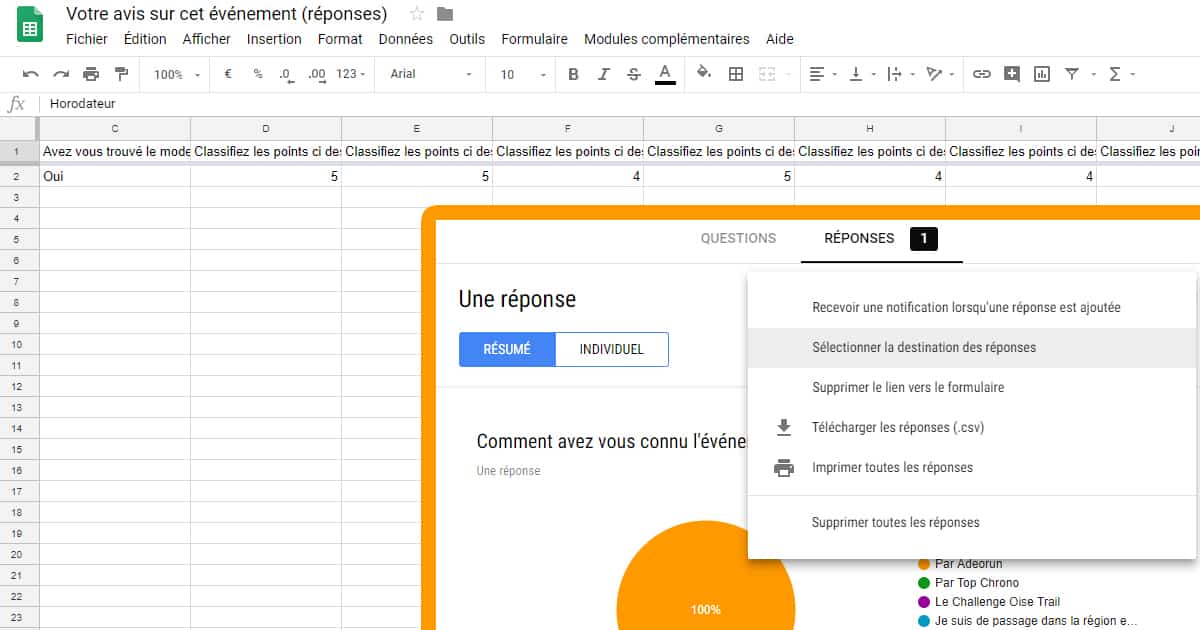
Task: Open the Fichier menu
Action: [x=86, y=39]
